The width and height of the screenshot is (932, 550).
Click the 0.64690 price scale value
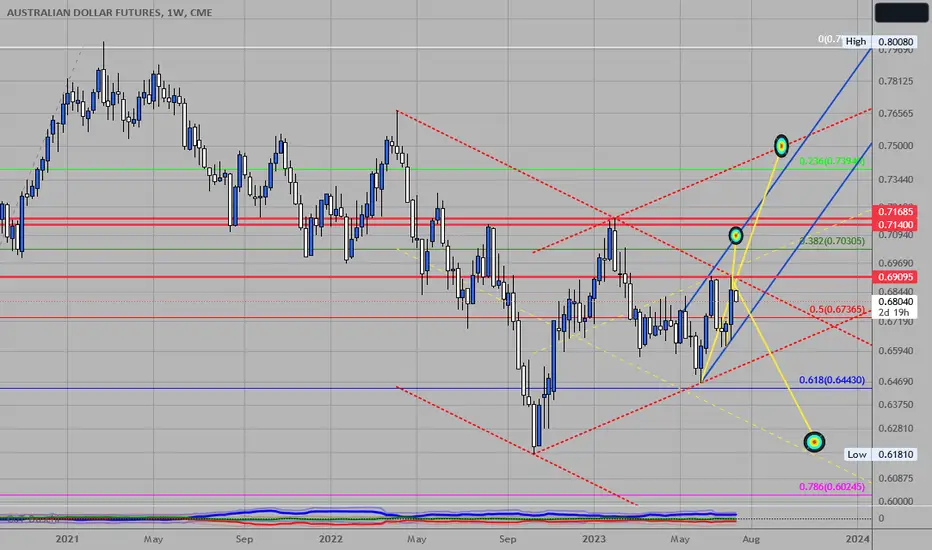coord(896,381)
